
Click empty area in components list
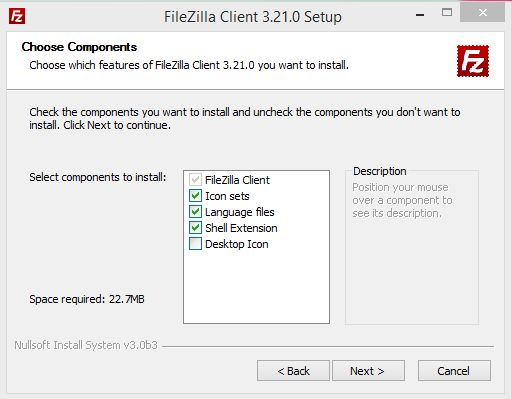[x=256, y=287]
